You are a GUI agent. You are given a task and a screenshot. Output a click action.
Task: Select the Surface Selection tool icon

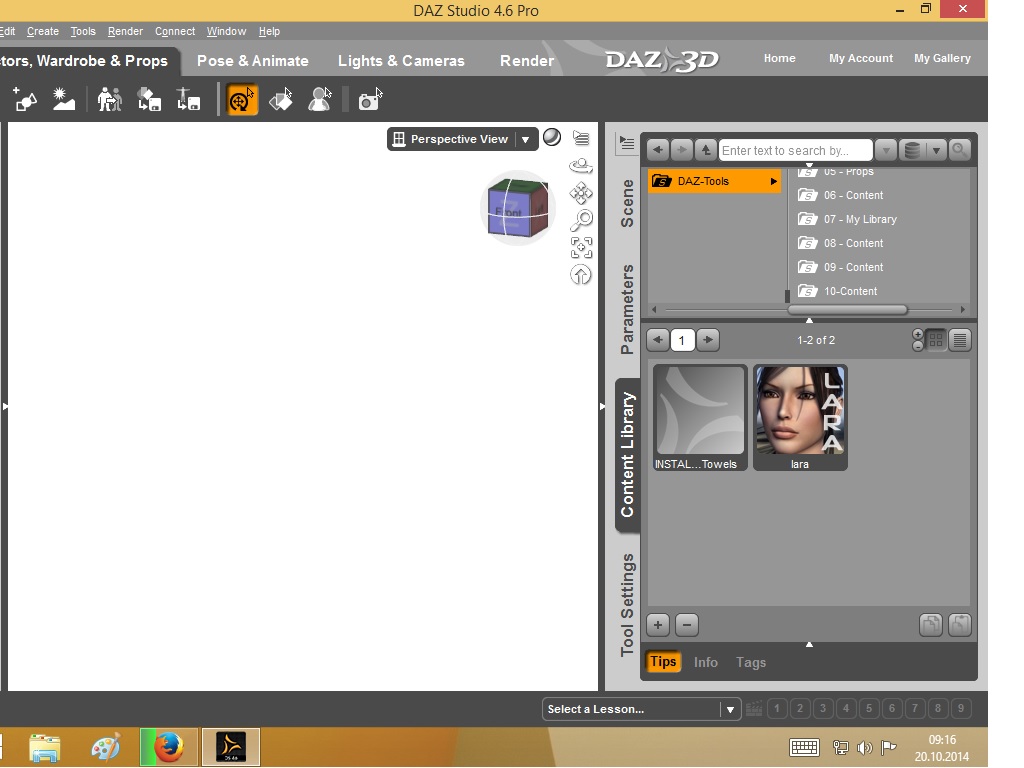281,100
